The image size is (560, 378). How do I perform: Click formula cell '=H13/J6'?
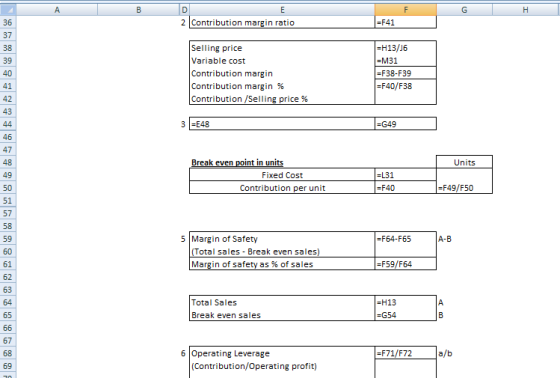pos(406,48)
